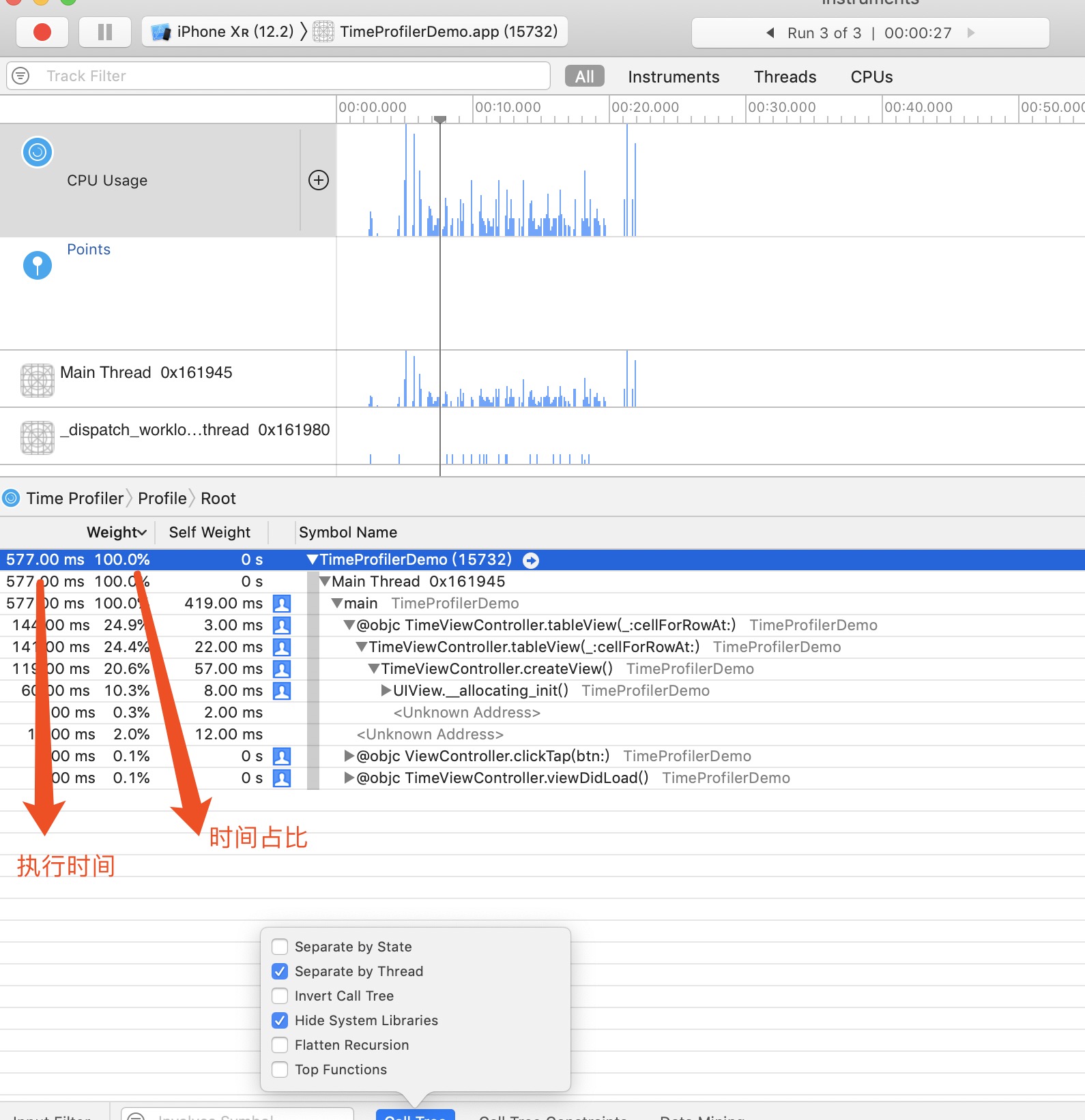Enable Top Functions checkbox
This screenshot has width=1085, height=1120.
coord(280,1070)
